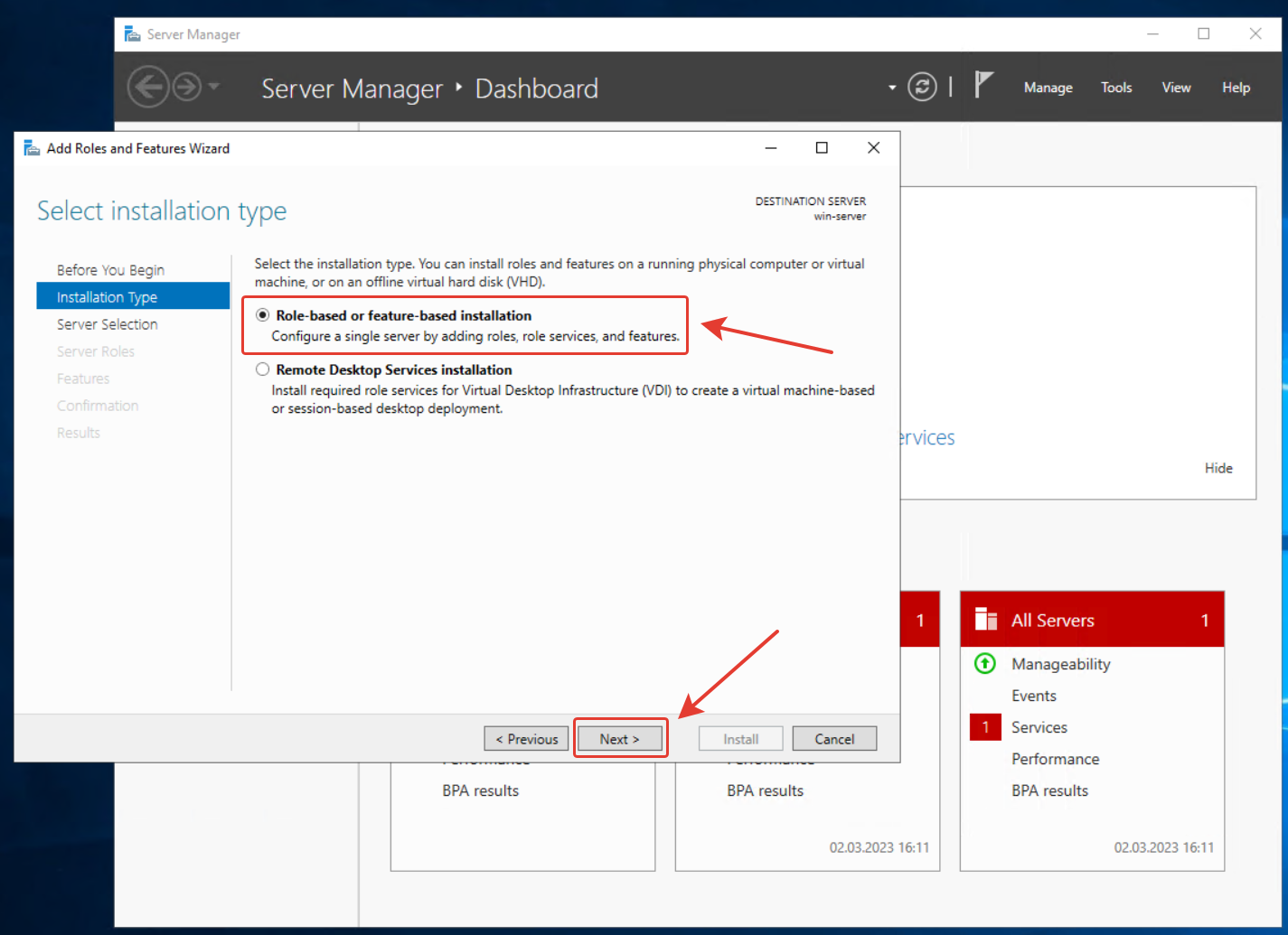Image resolution: width=1288 pixels, height=935 pixels.
Task: Click the Server Manager back arrow icon
Action: tap(148, 88)
